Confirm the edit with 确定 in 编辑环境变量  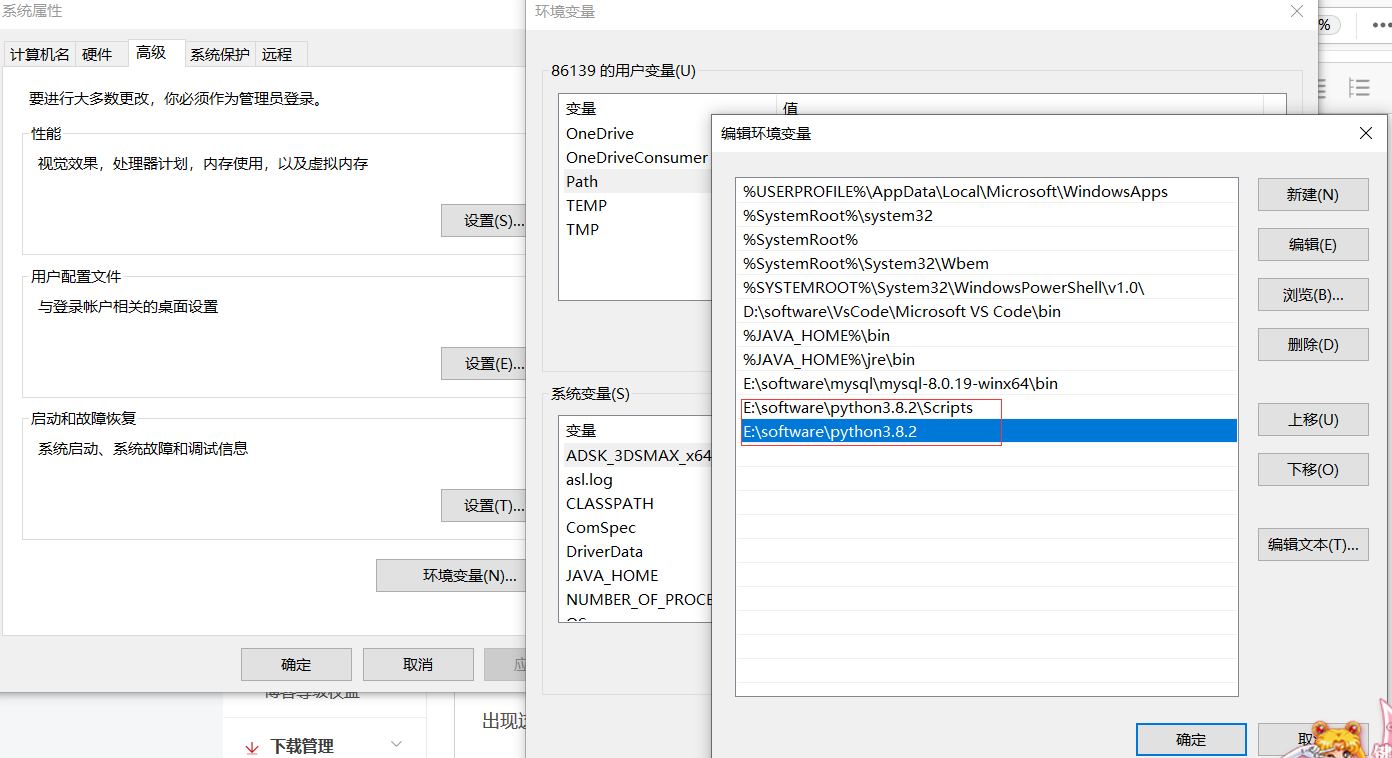click(x=1191, y=739)
